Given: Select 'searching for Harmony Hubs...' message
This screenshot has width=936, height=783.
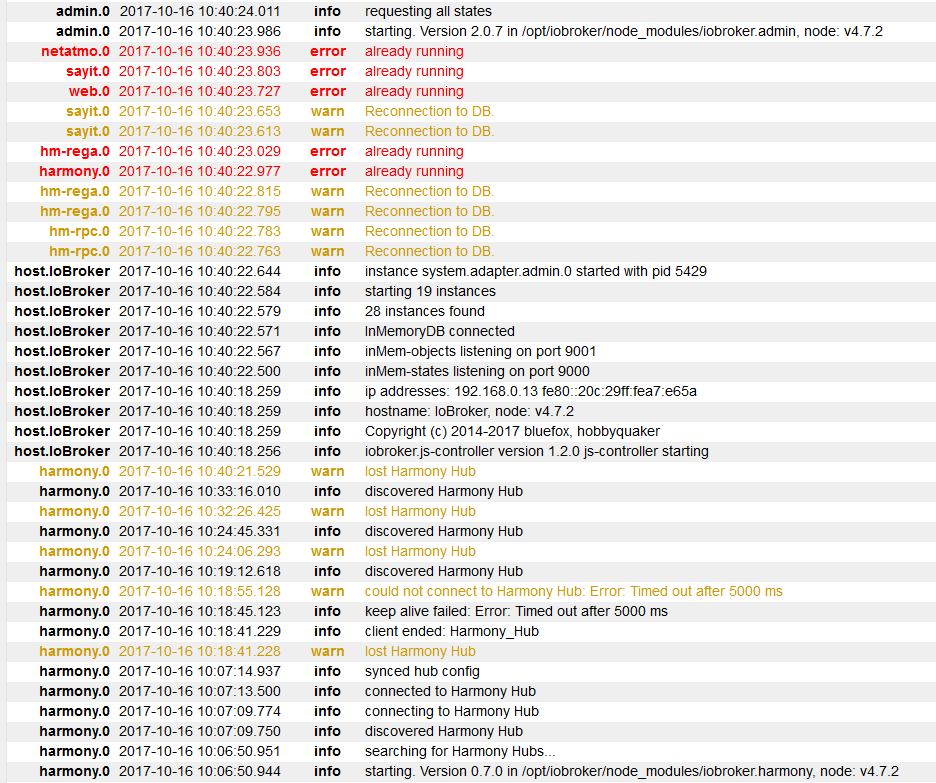Looking at the screenshot, I should click(460, 751).
